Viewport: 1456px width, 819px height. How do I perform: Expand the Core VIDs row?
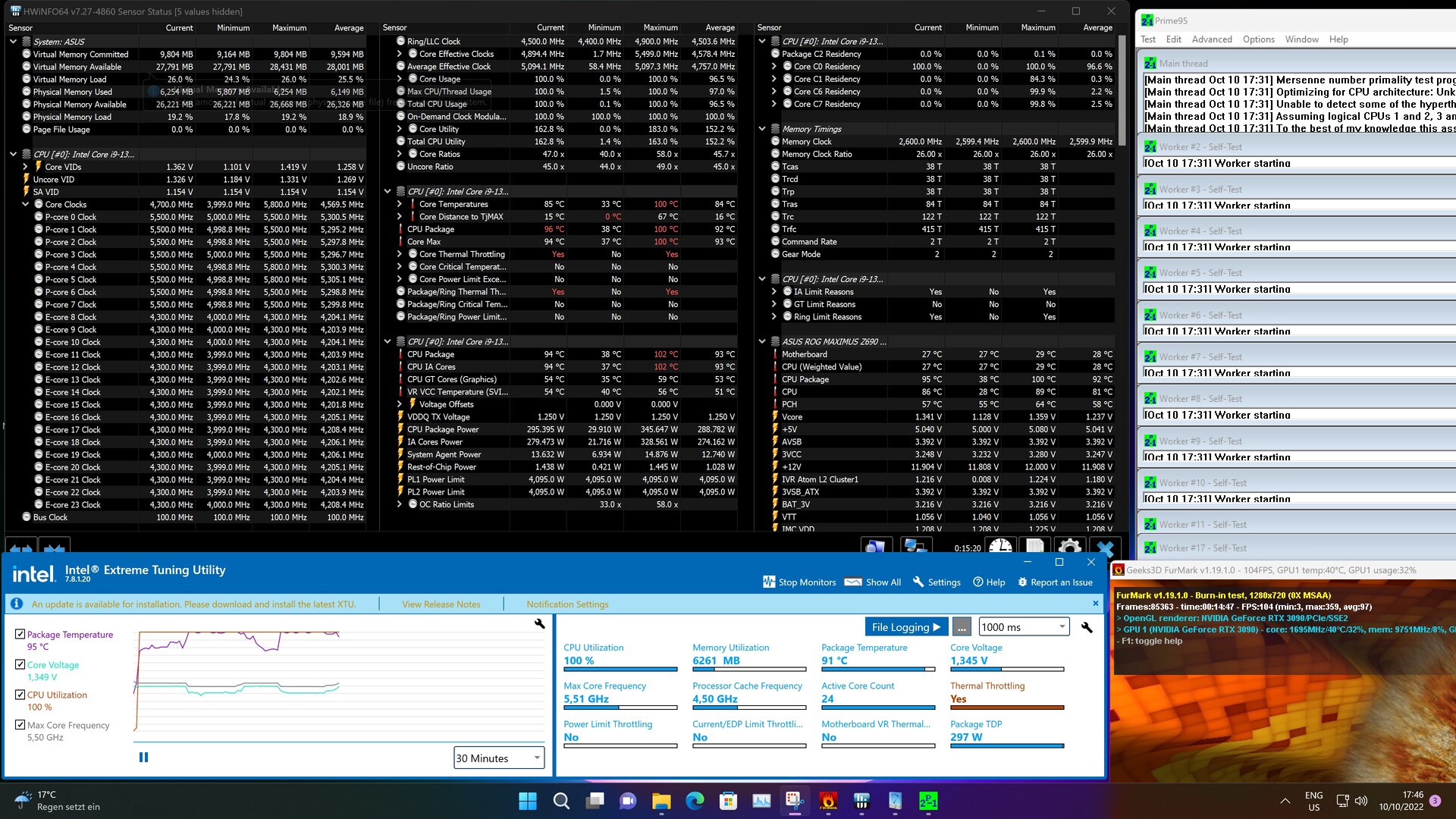25,167
